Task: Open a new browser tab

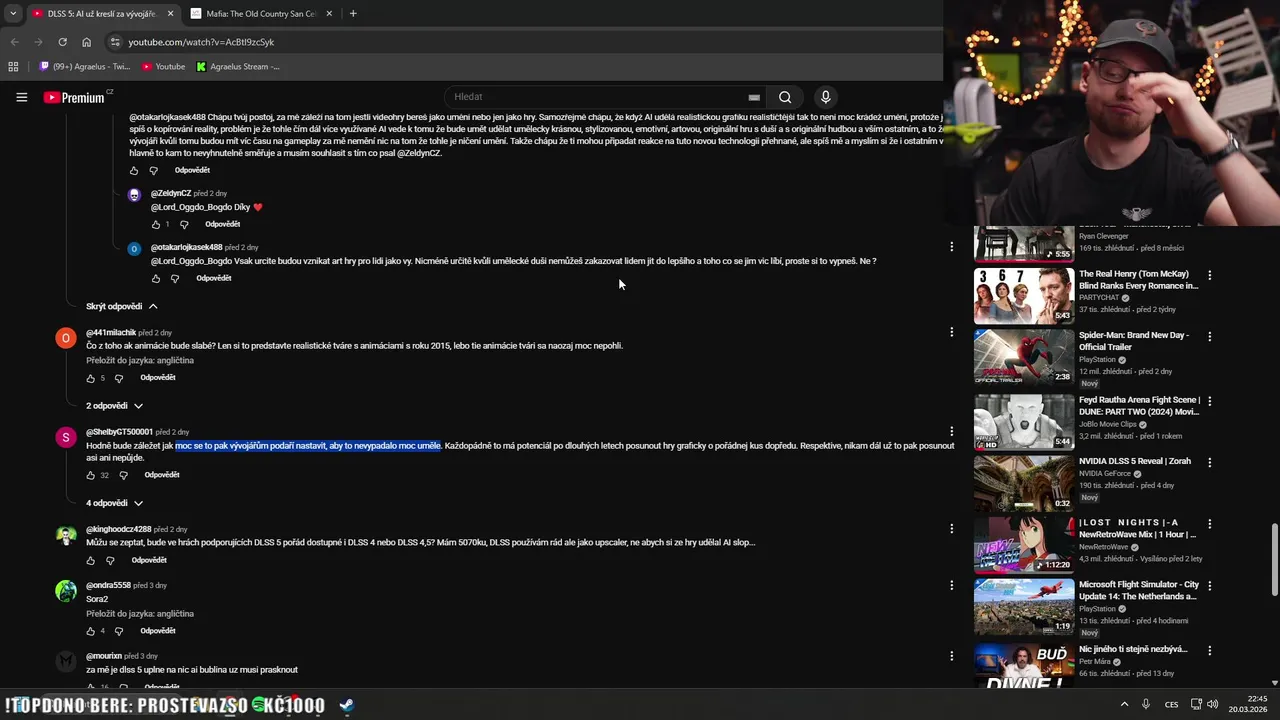Action: (x=353, y=14)
